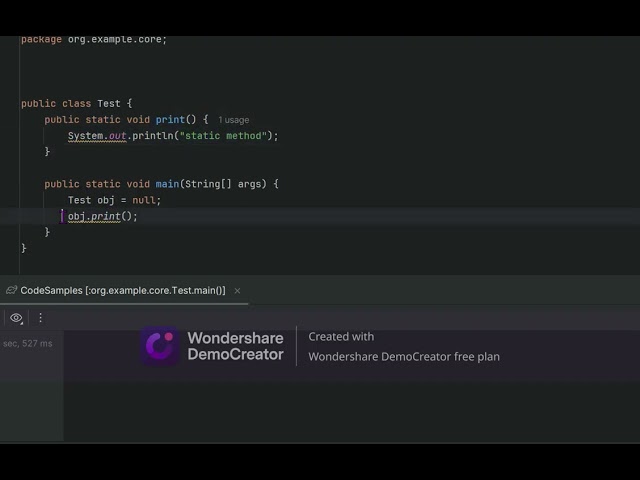This screenshot has height=480, width=640.
Task: Click the "static method" string literal
Action: [223, 136]
